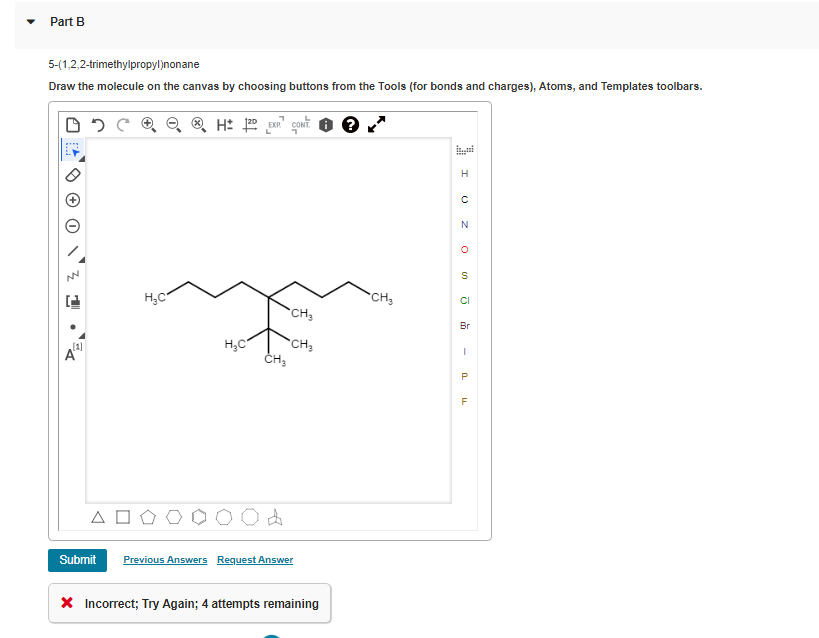This screenshot has width=819, height=638.
Task: Undo the last canvas action
Action: click(x=97, y=124)
